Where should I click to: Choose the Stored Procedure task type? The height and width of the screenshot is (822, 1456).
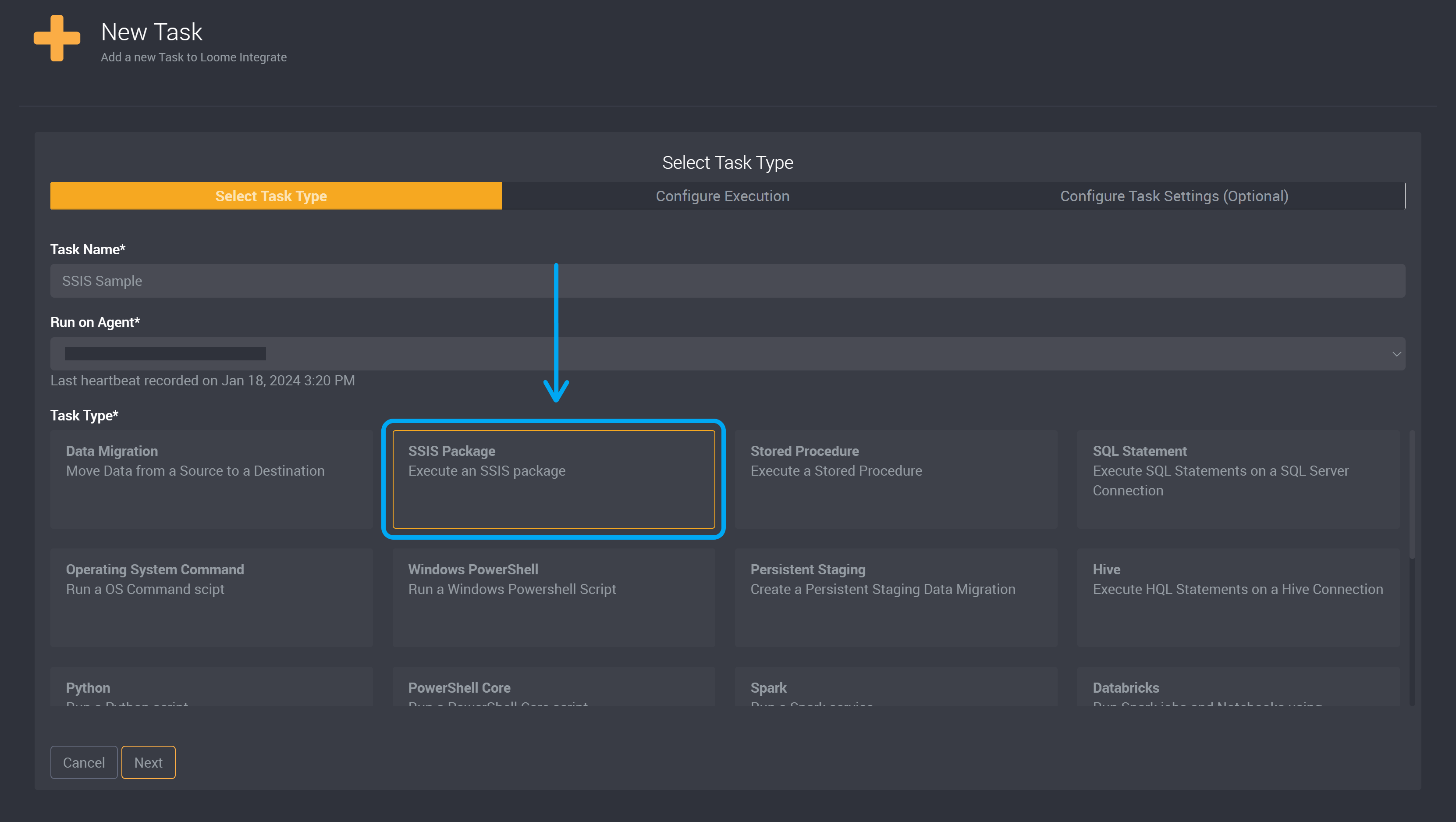click(896, 480)
